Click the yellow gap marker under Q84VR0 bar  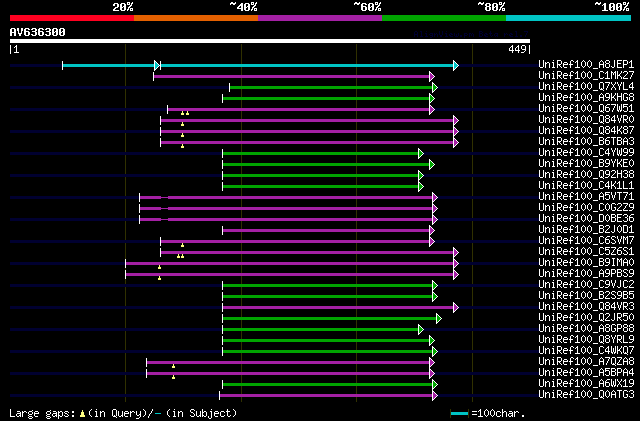coord(182,124)
